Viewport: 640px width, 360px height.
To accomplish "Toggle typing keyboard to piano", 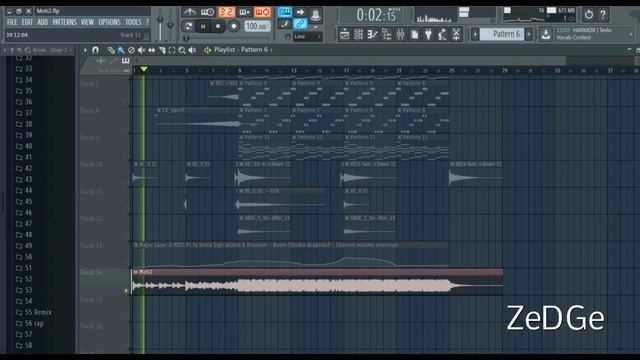I will [285, 12].
